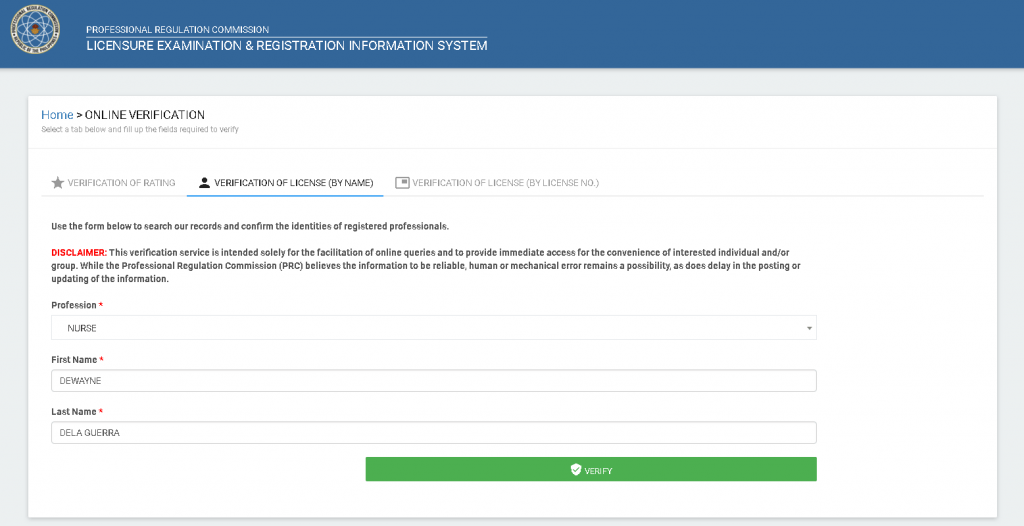
Task: Go to the Home breadcrumb link
Action: 57,115
